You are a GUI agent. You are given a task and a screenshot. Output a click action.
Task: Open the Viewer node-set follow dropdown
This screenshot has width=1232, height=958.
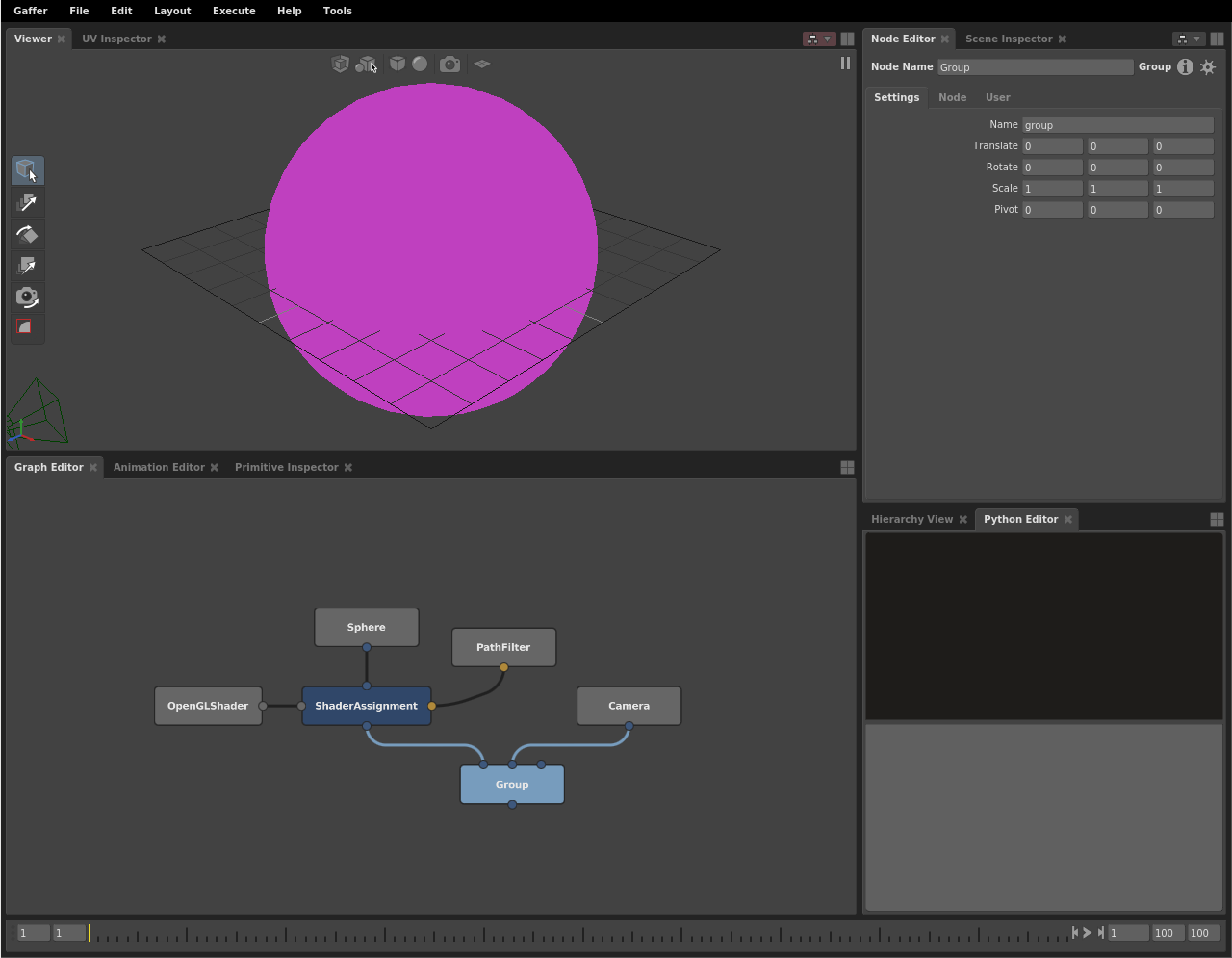pos(819,39)
